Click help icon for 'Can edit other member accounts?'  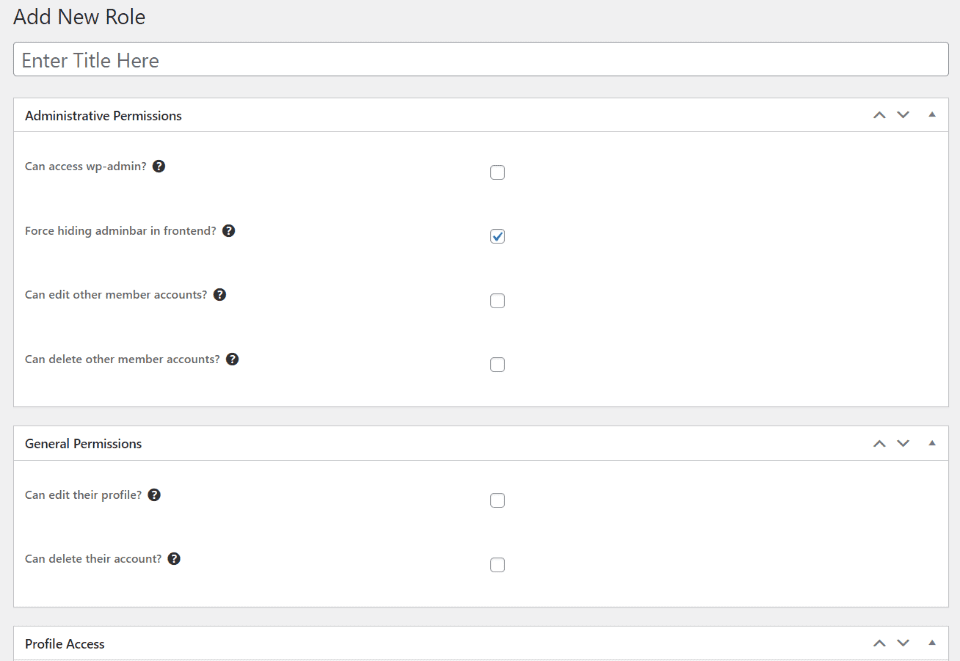pyautogui.click(x=220, y=295)
